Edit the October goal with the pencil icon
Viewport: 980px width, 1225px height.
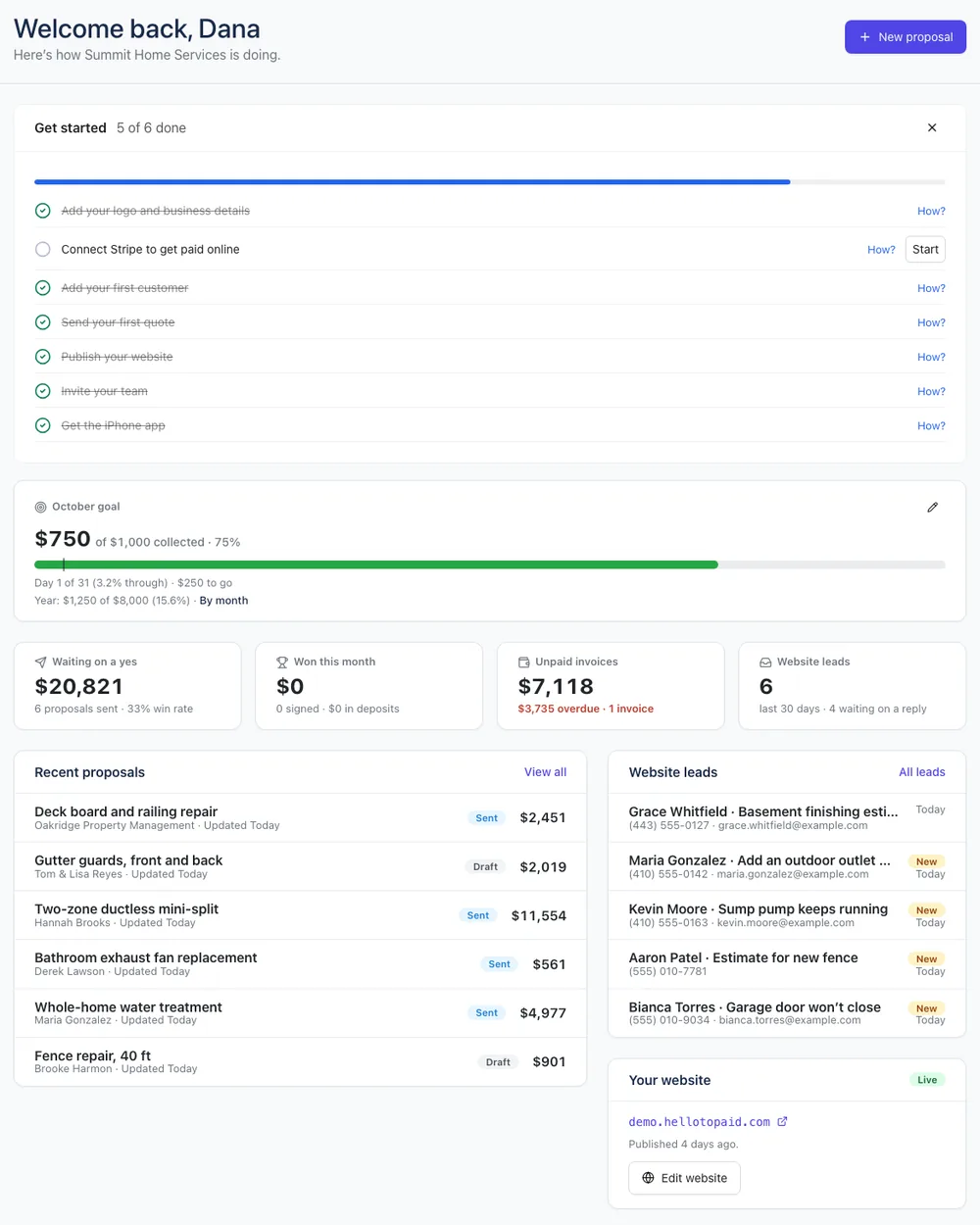tap(932, 507)
